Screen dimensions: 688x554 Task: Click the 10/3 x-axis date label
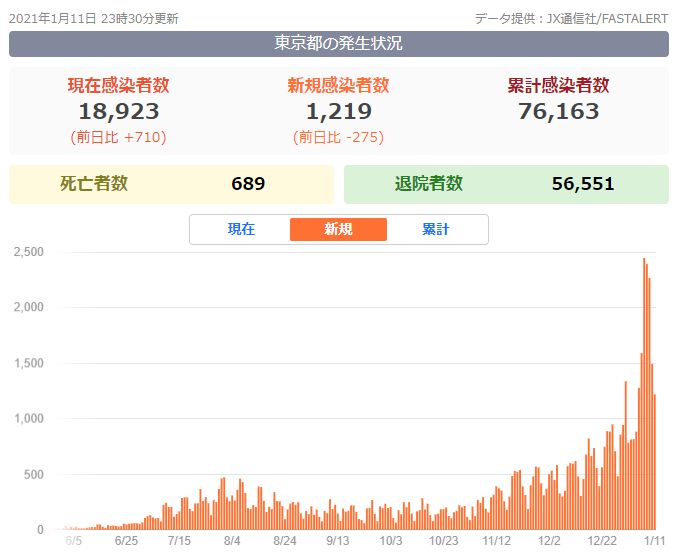391,540
